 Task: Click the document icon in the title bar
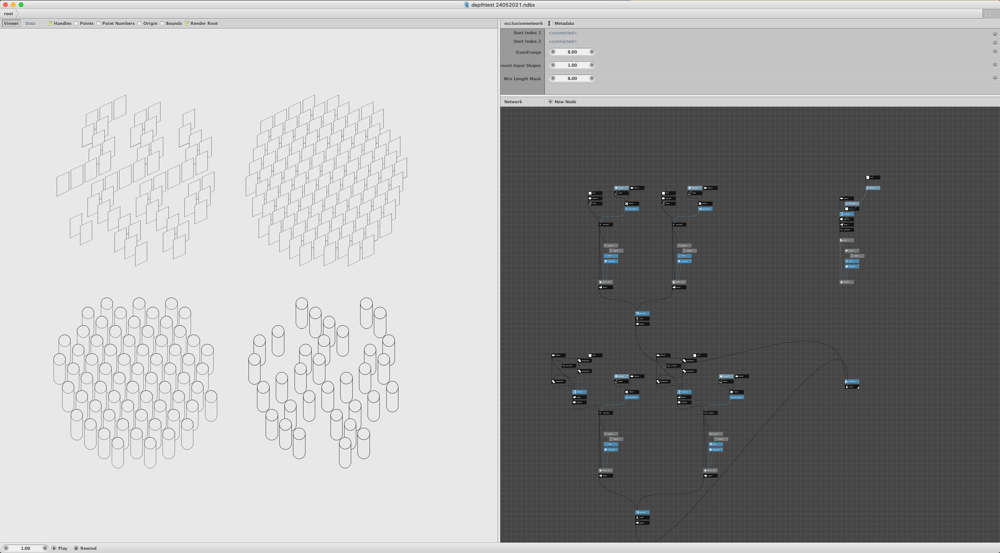(466, 4)
